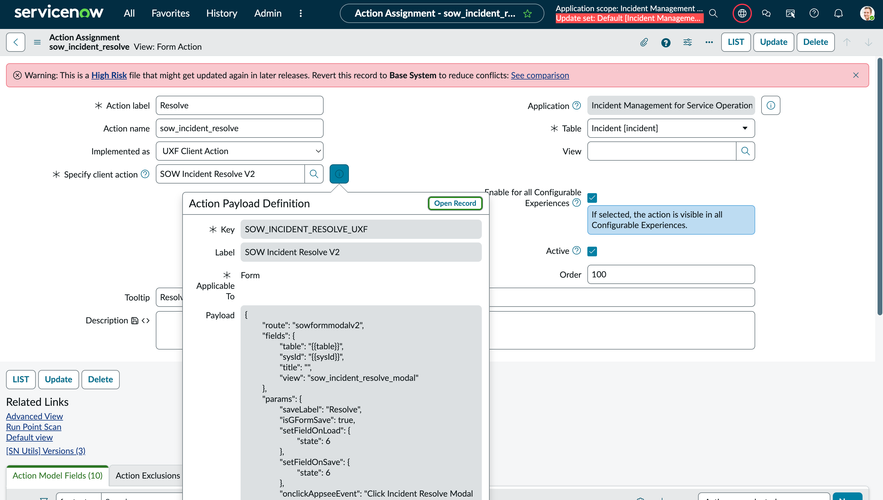Switch to Action Model Fields tab
883x500 pixels.
(57, 476)
